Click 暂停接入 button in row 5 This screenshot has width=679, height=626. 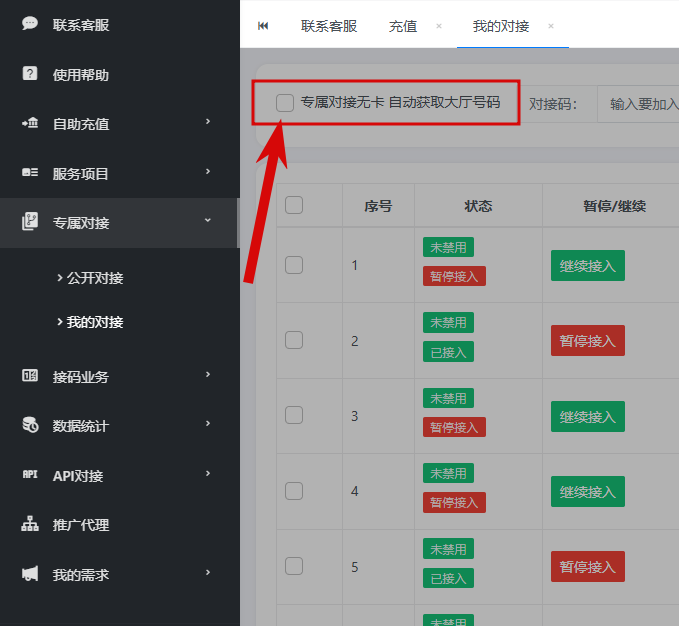588,566
